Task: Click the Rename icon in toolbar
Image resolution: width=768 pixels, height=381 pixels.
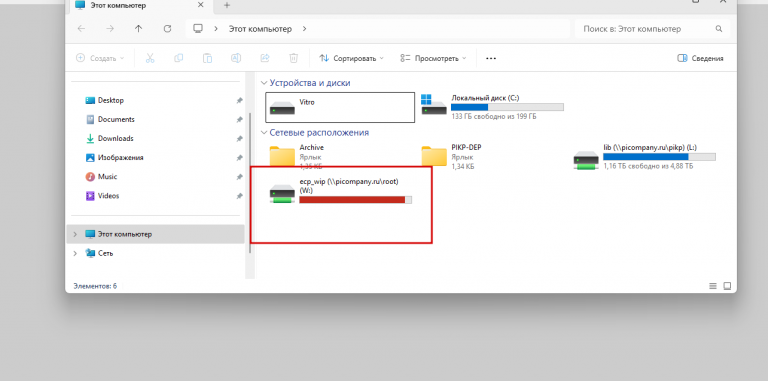Action: pos(236,58)
